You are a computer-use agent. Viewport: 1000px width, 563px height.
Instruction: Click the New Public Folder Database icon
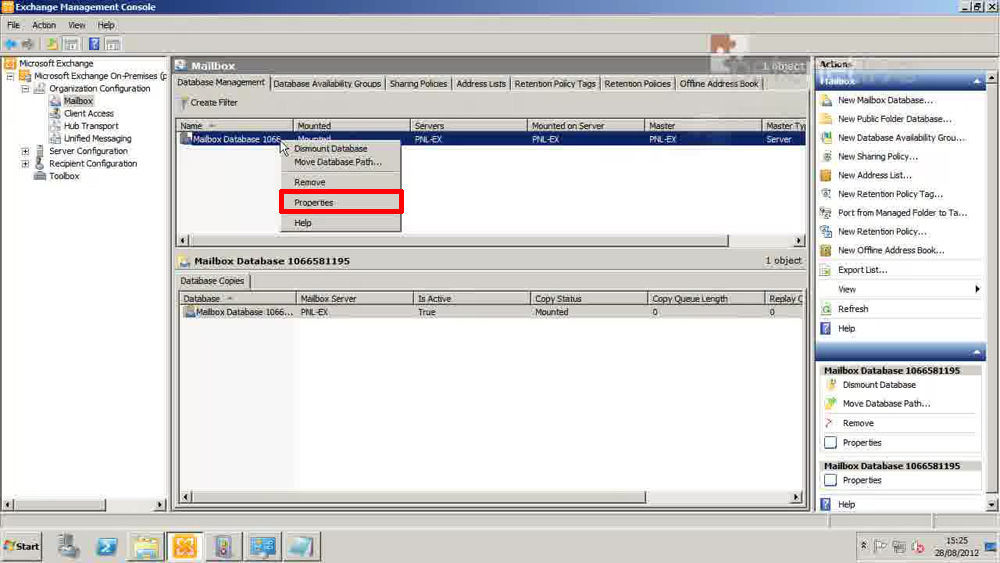coord(826,119)
